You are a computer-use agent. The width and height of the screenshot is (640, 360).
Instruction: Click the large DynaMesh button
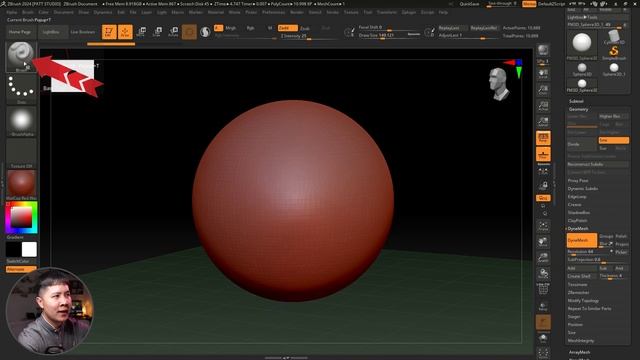click(582, 240)
